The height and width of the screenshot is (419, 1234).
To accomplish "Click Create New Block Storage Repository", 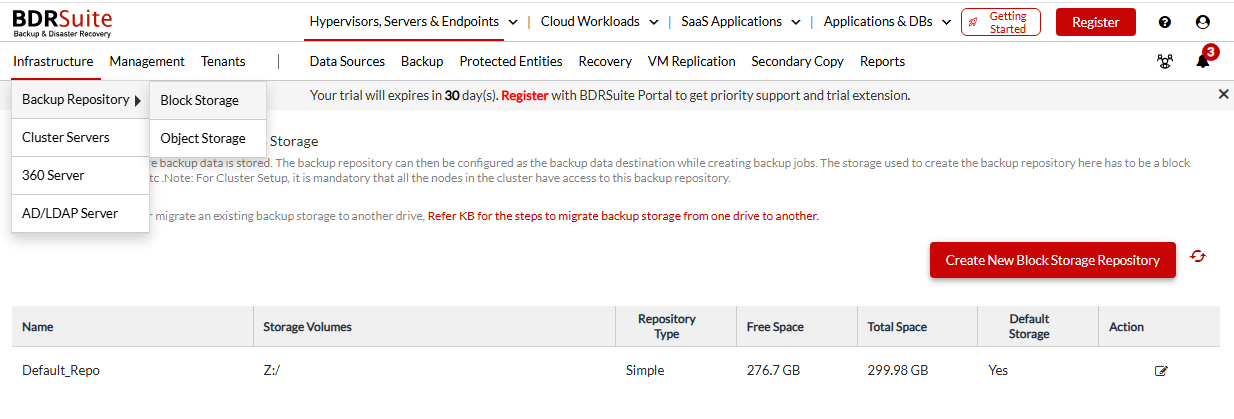I will point(1052,260).
